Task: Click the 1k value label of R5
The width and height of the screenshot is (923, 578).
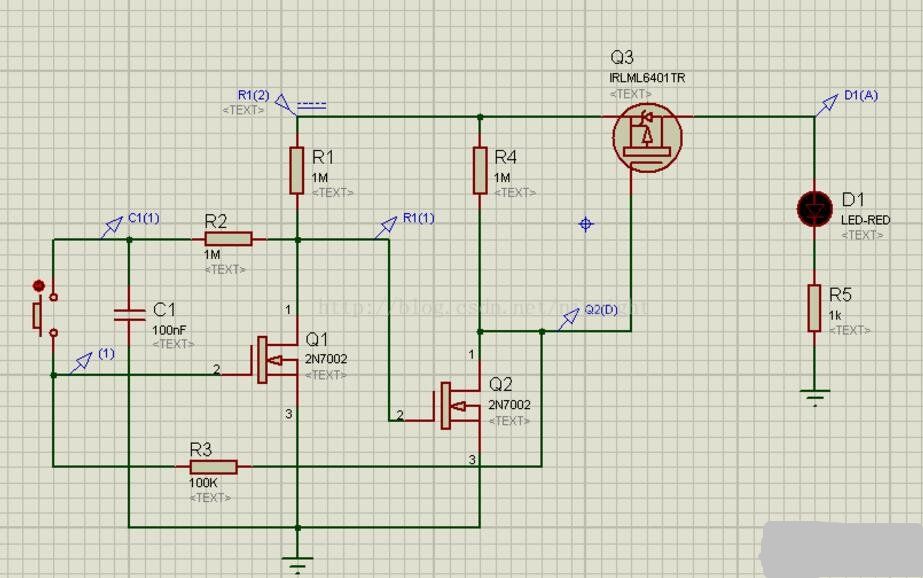Action: pos(835,315)
